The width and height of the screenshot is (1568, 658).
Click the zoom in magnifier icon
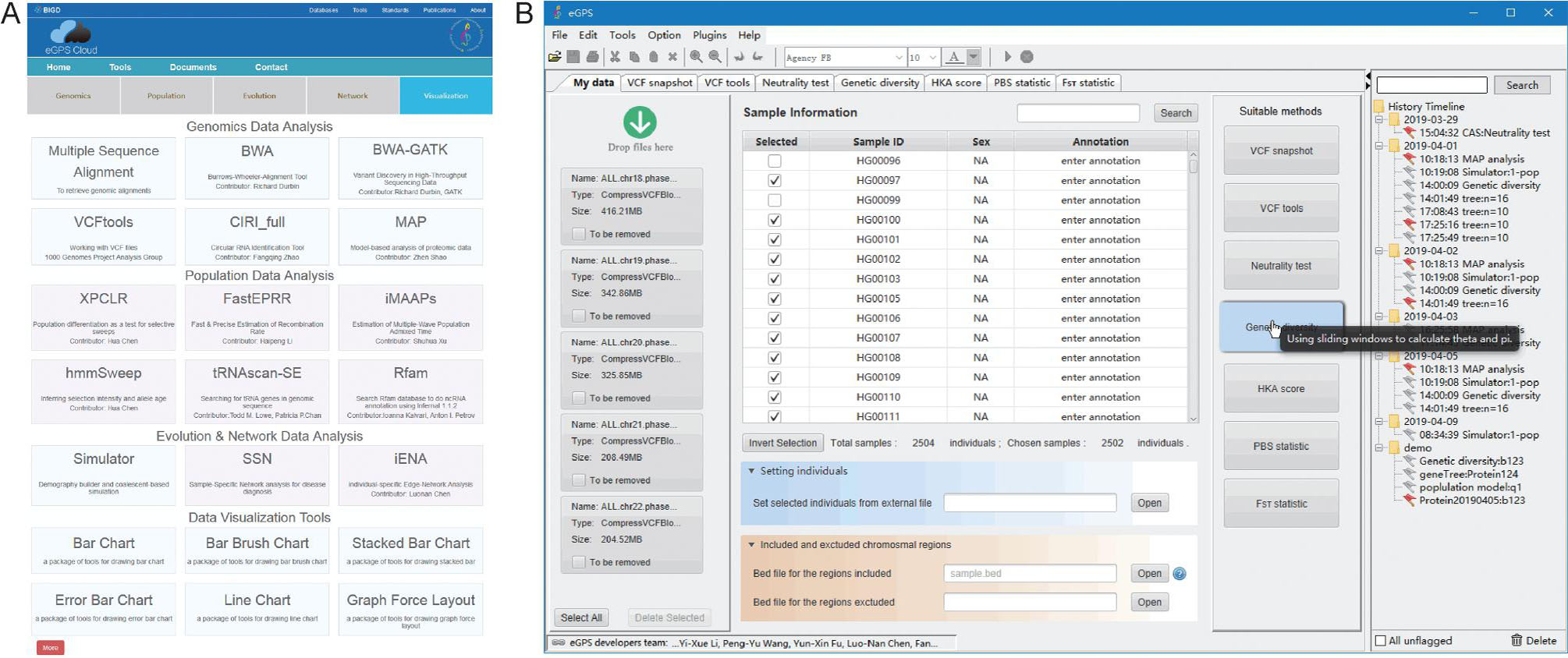tap(696, 57)
